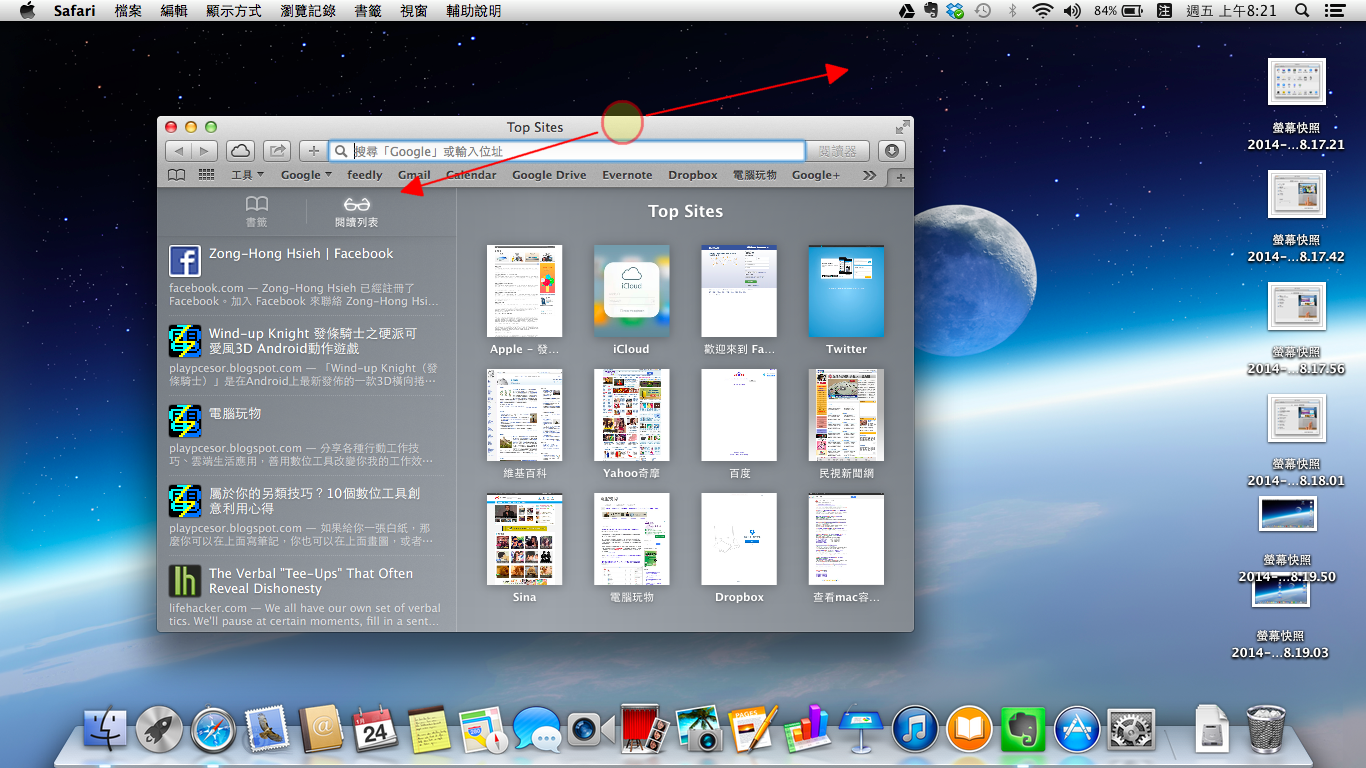Show Top Sites from the grid icon
Screen dimensions: 1366x768
207,175
